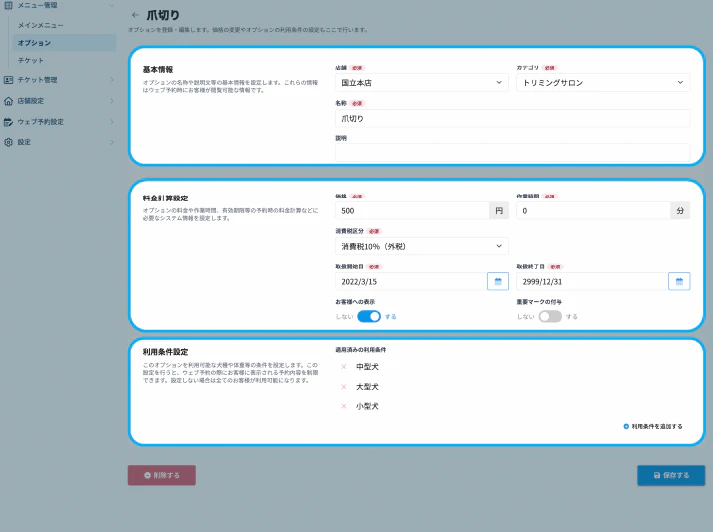The width and height of the screenshot is (713, 532).
Task: Remove the 小型犬 condition with its X
Action: coord(344,407)
